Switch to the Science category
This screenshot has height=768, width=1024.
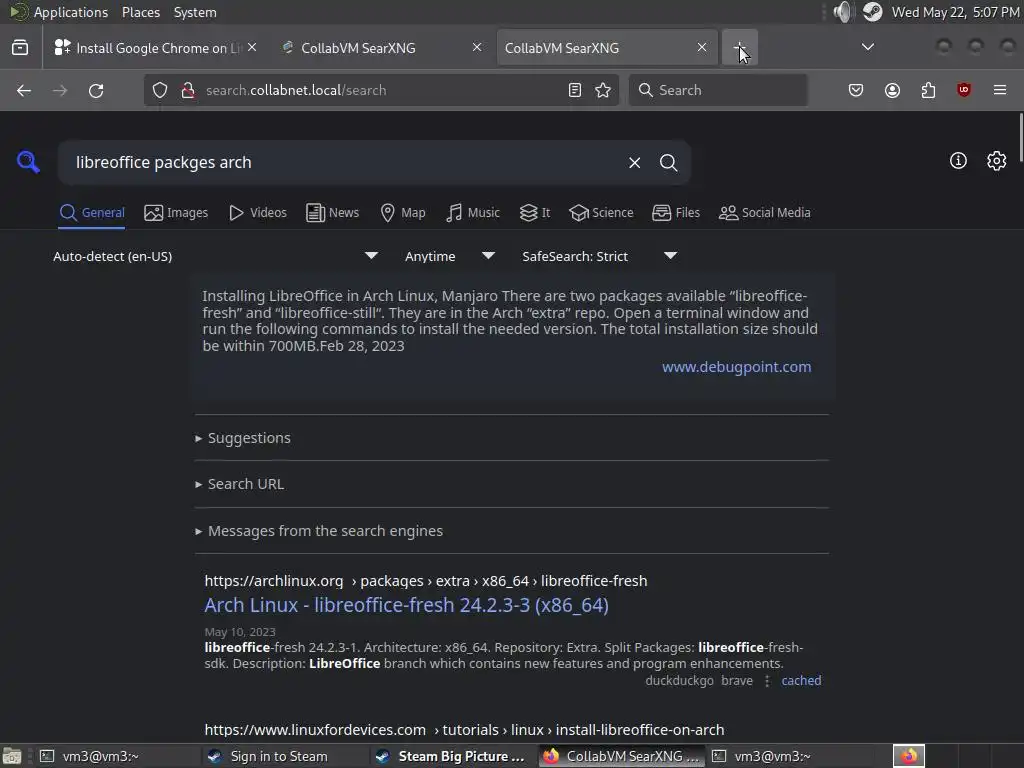[x=601, y=213]
